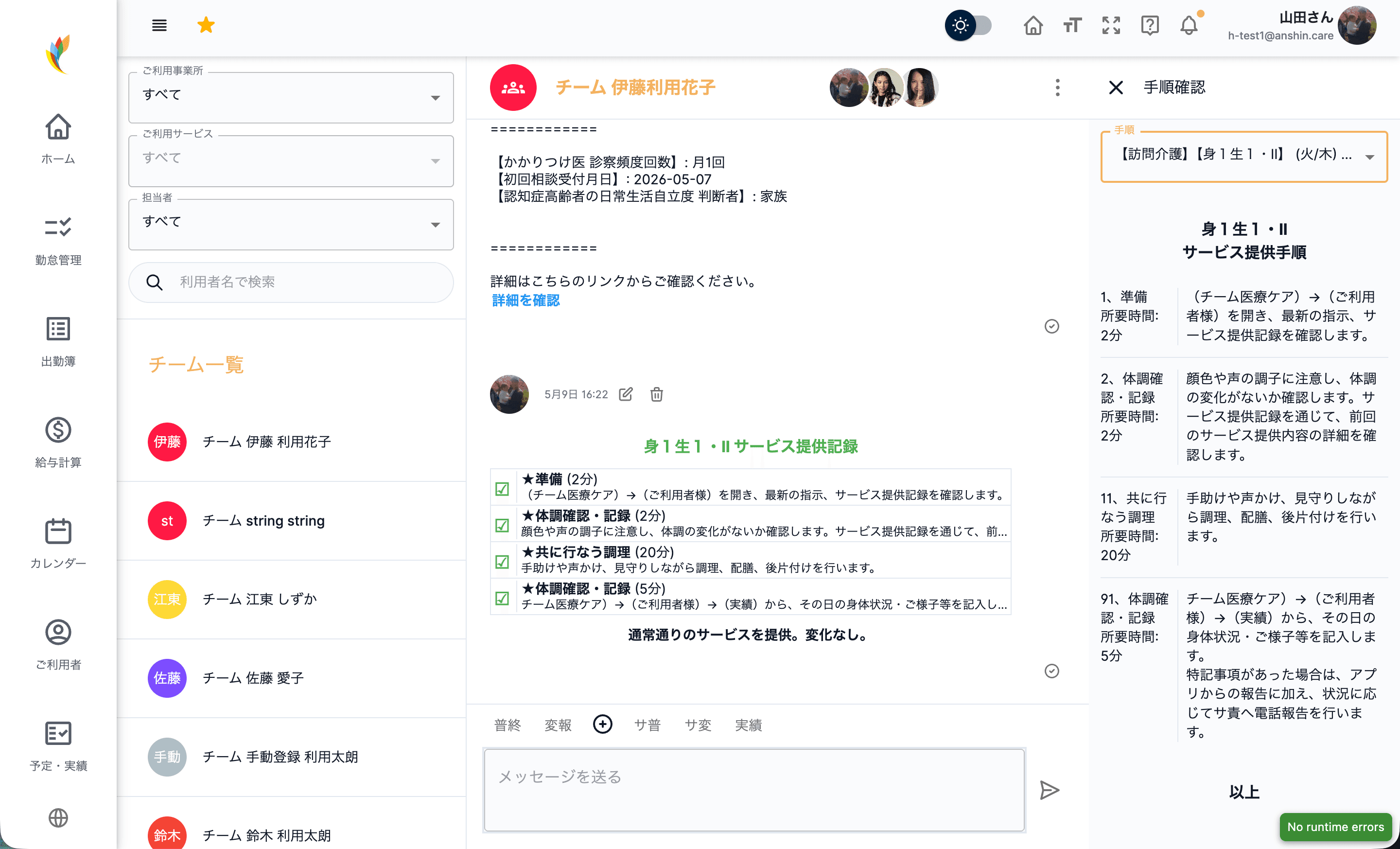Open the text size icon
This screenshot has width=1400, height=849.
click(1072, 26)
